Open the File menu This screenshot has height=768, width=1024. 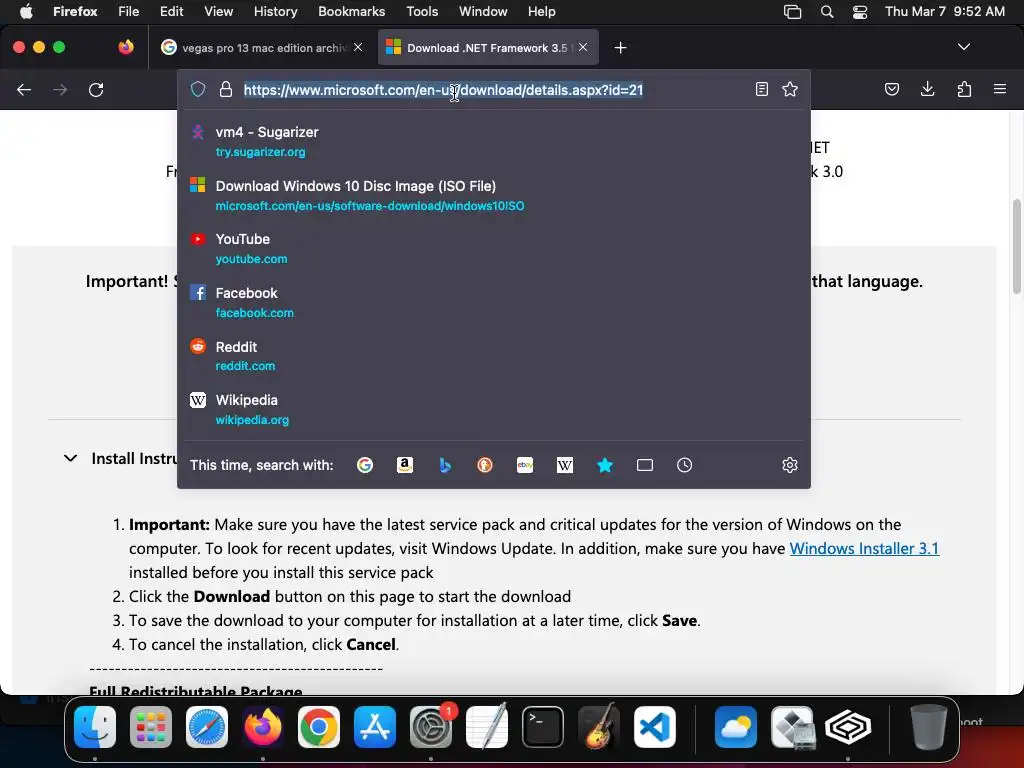coord(129,11)
